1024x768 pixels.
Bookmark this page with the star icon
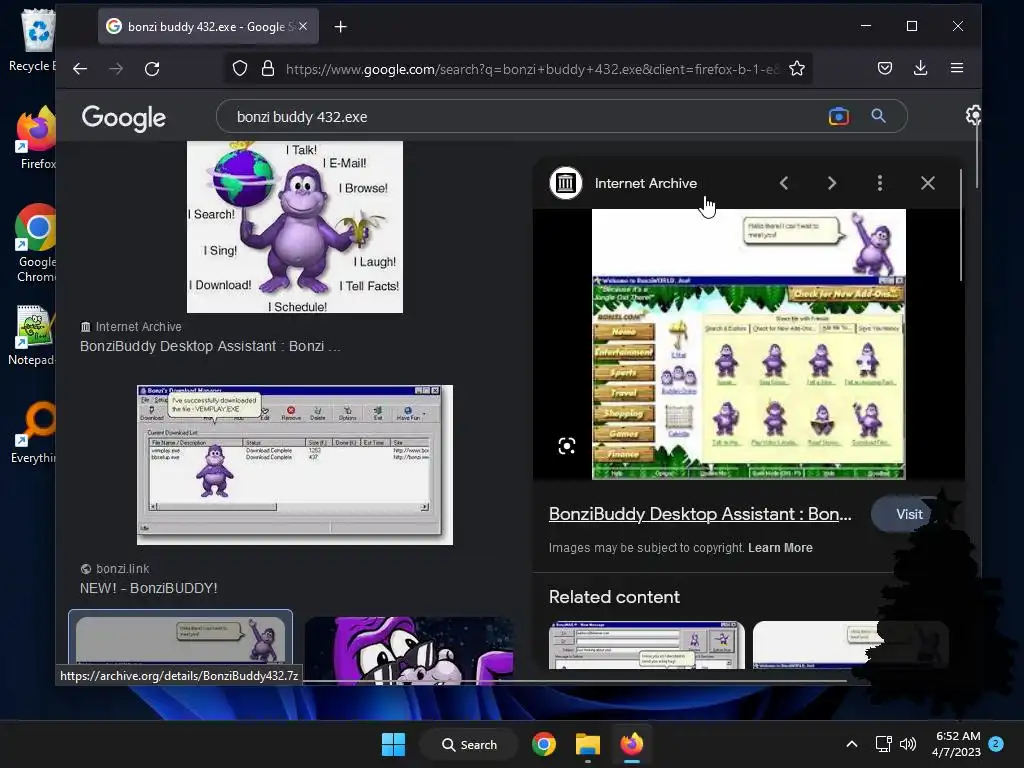[797, 69]
